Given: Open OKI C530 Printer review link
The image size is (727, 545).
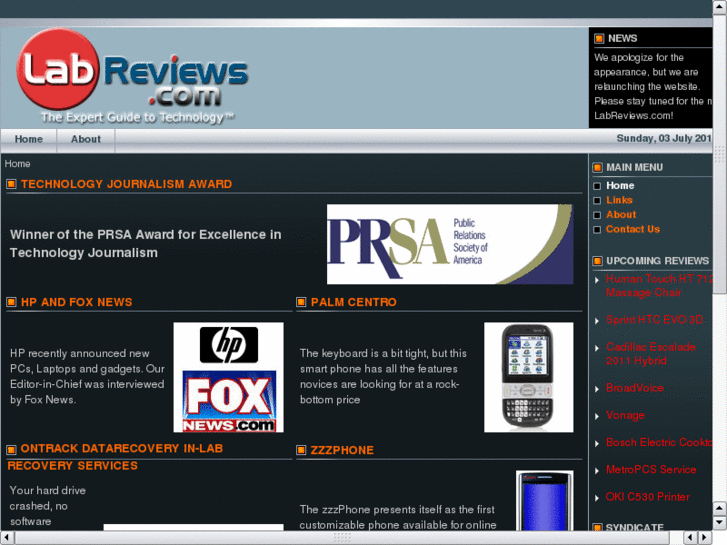Looking at the screenshot, I should [x=648, y=497].
